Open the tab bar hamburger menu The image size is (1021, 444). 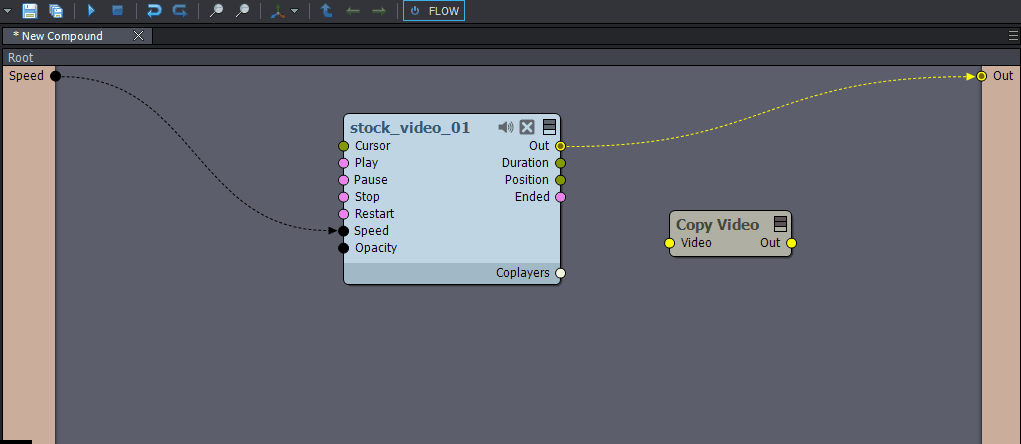1013,36
